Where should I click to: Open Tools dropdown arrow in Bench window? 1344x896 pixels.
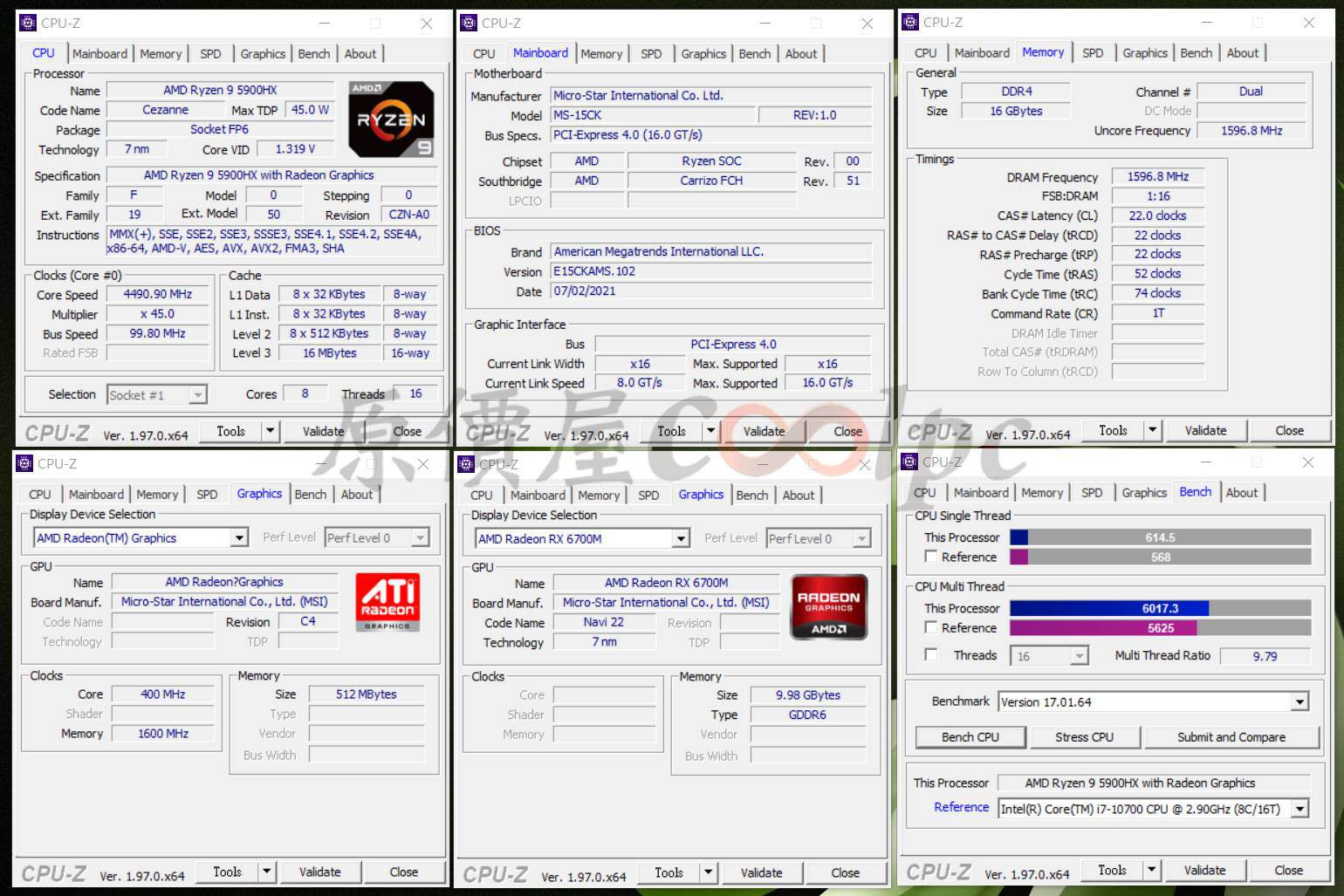1151,870
